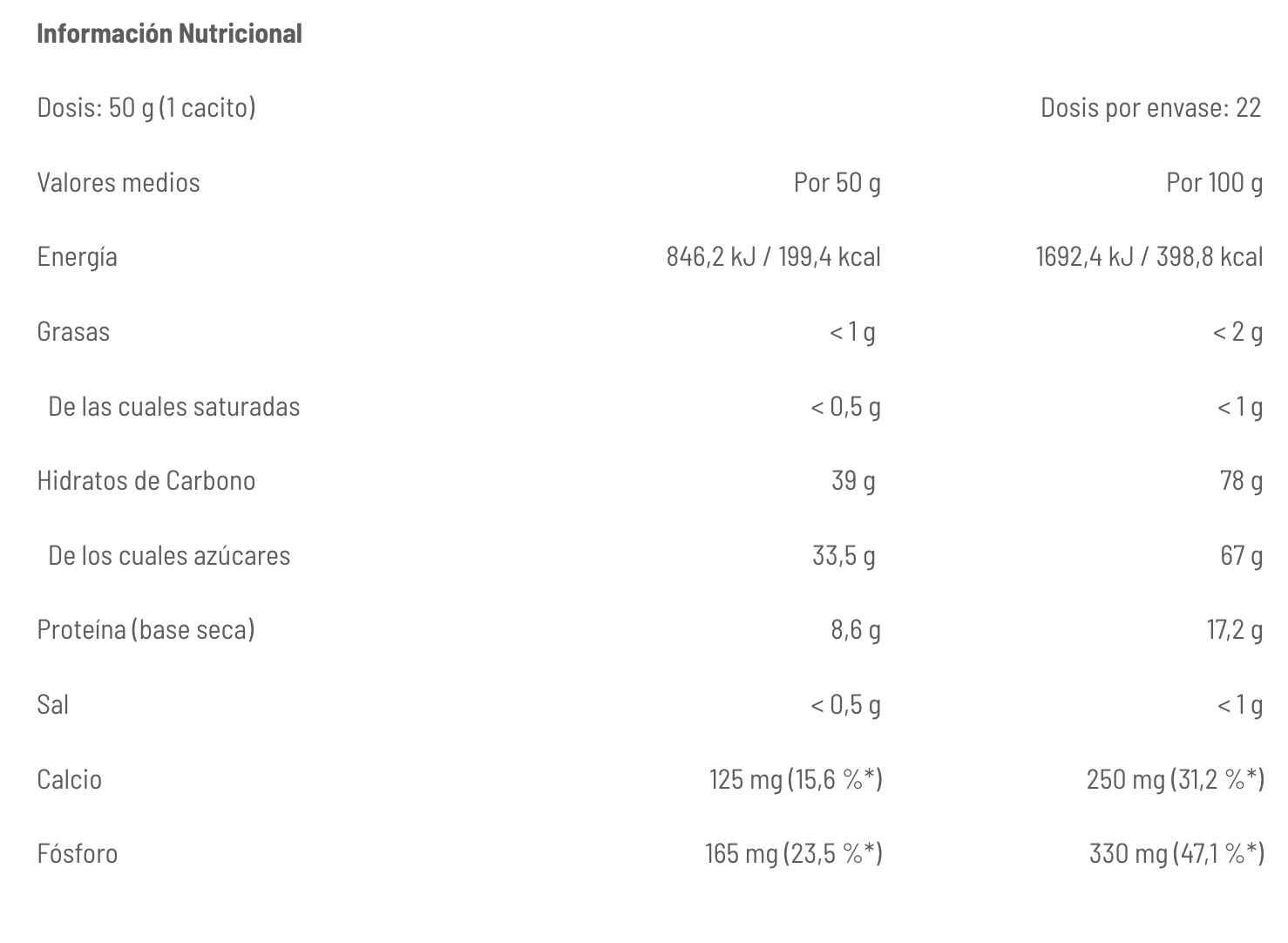This screenshot has height=943, width=1288.
Task: Select the Energía row label
Action: point(77,257)
